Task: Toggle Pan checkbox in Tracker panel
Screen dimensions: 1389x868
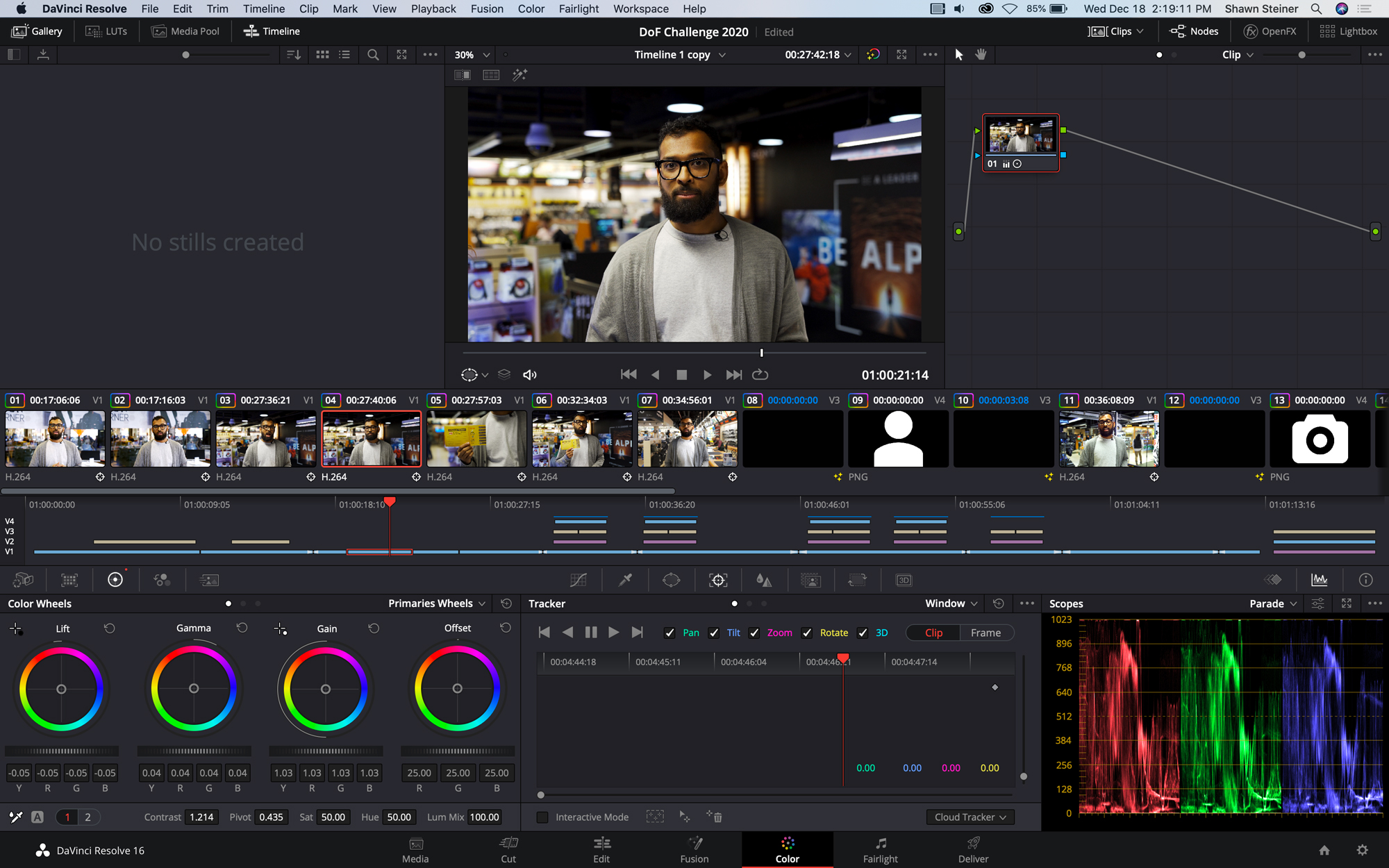Action: coord(668,632)
